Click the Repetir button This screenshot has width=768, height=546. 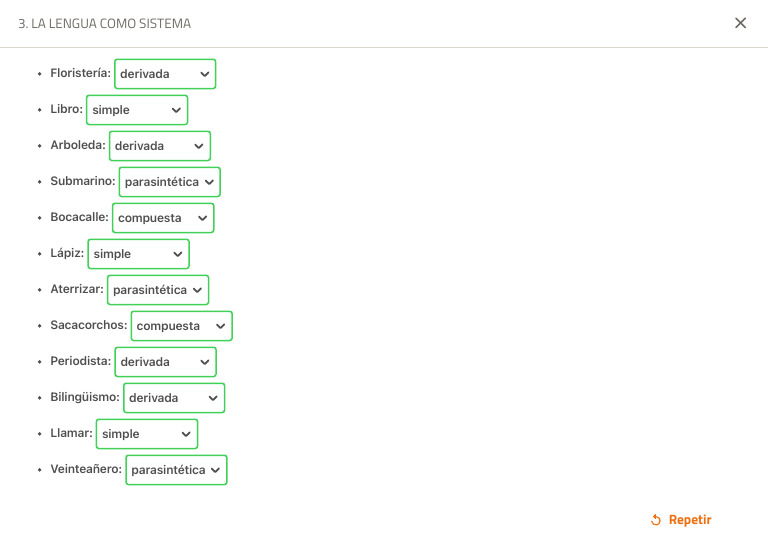681,520
